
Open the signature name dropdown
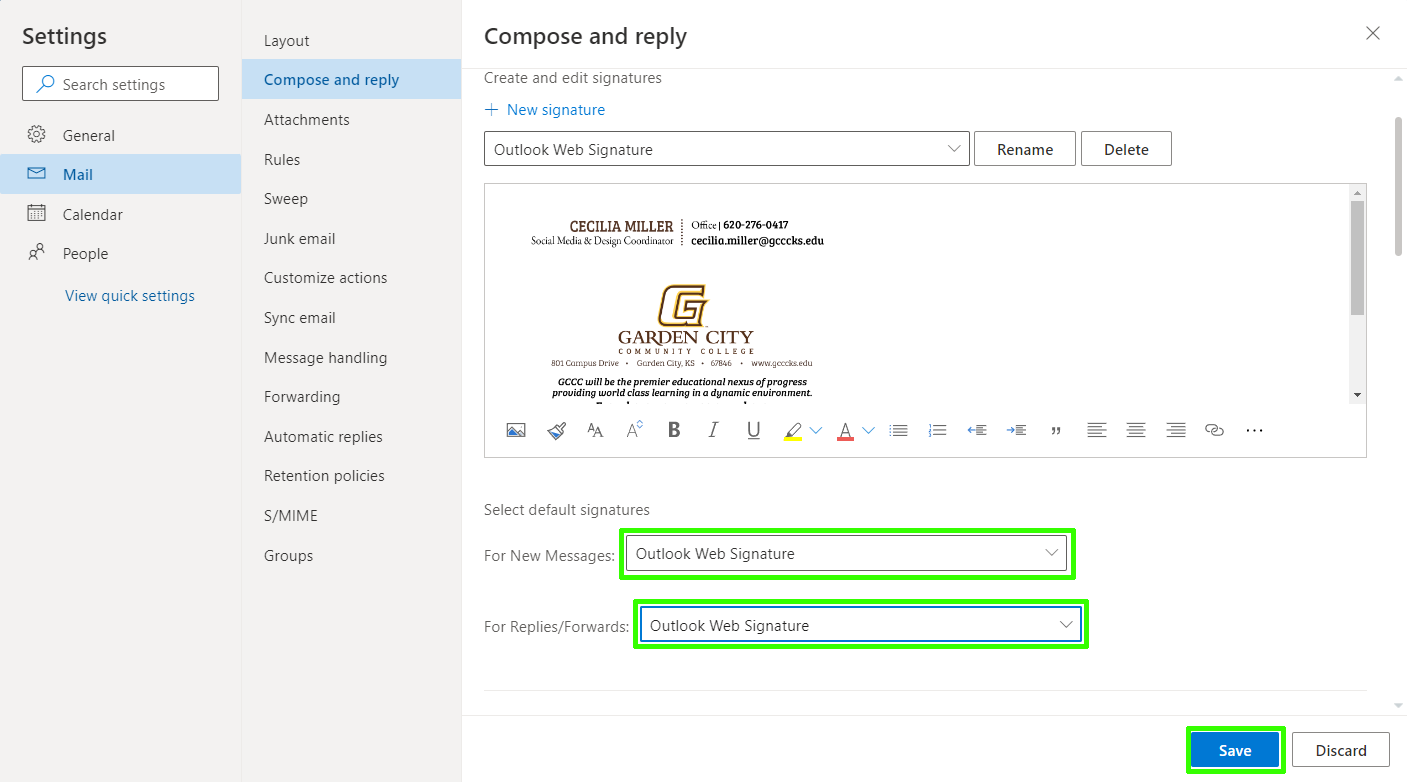727,149
